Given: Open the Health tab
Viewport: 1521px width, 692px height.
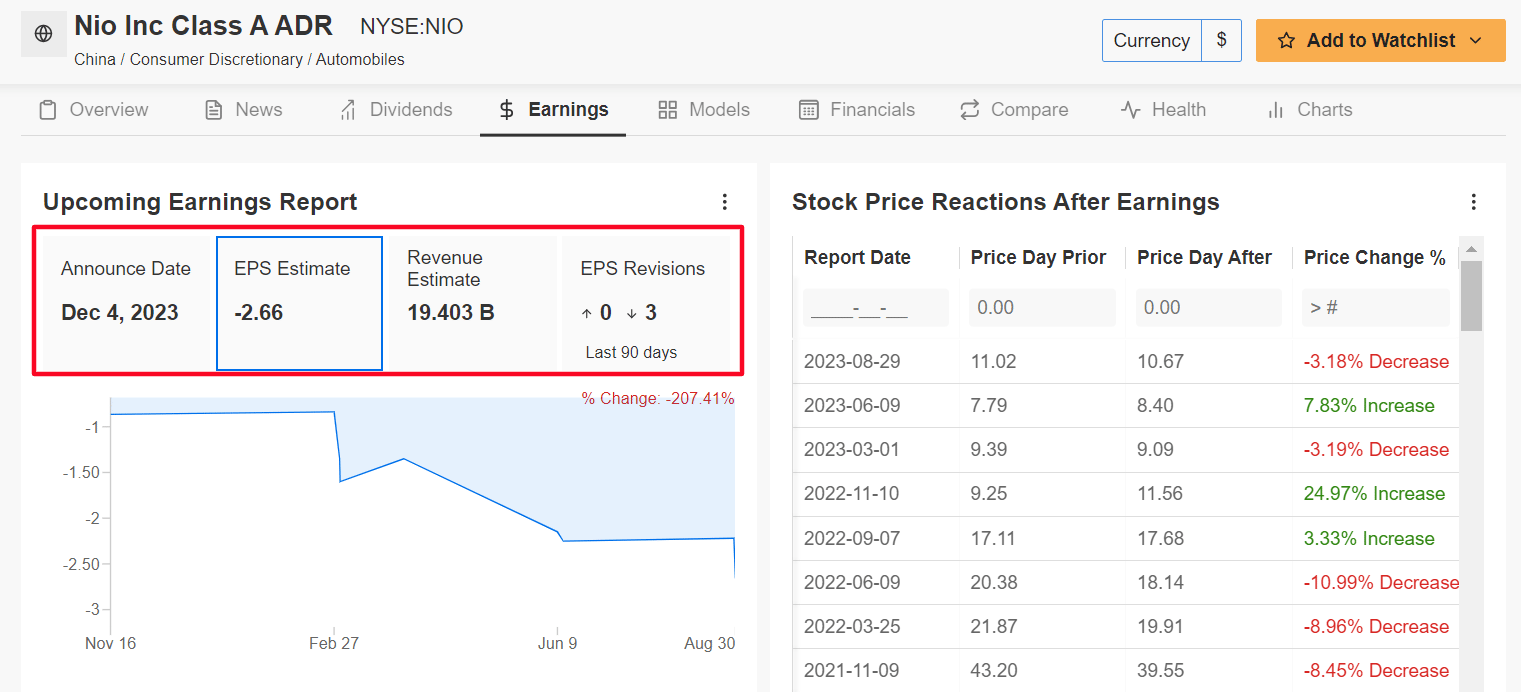Looking at the screenshot, I should click(1163, 110).
